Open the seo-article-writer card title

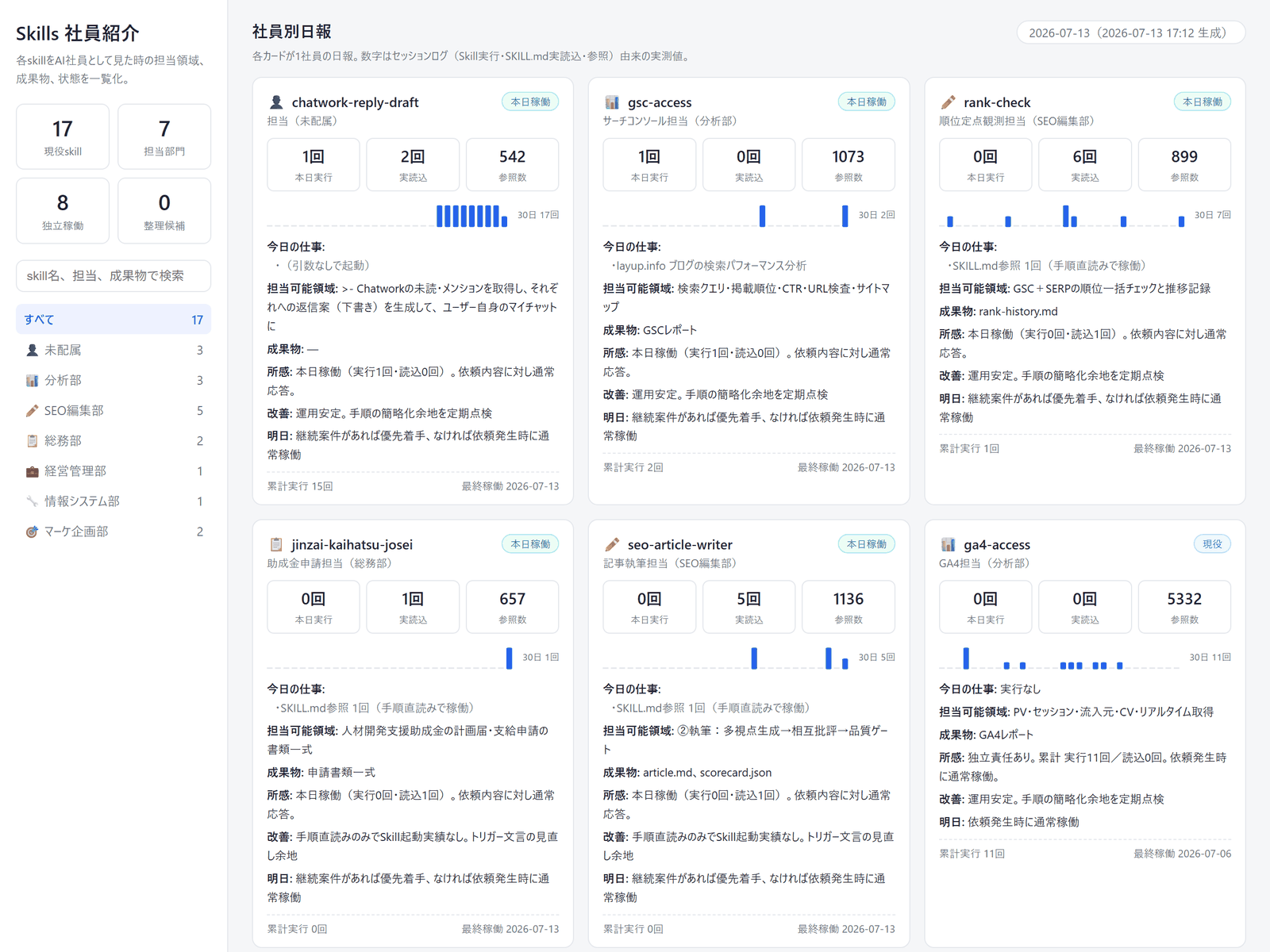click(679, 544)
